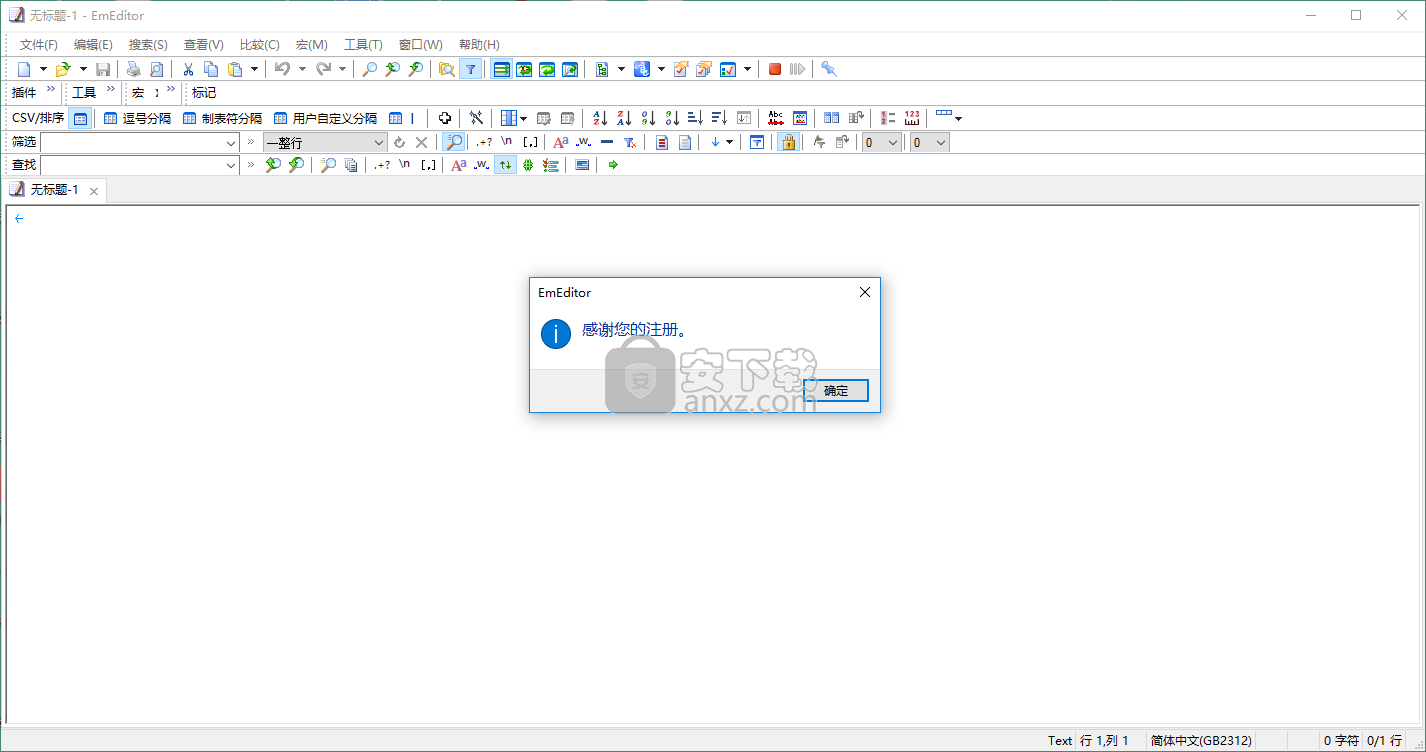Click the magic wand icon in CSV toolbar
The height and width of the screenshot is (752, 1426).
(x=476, y=118)
